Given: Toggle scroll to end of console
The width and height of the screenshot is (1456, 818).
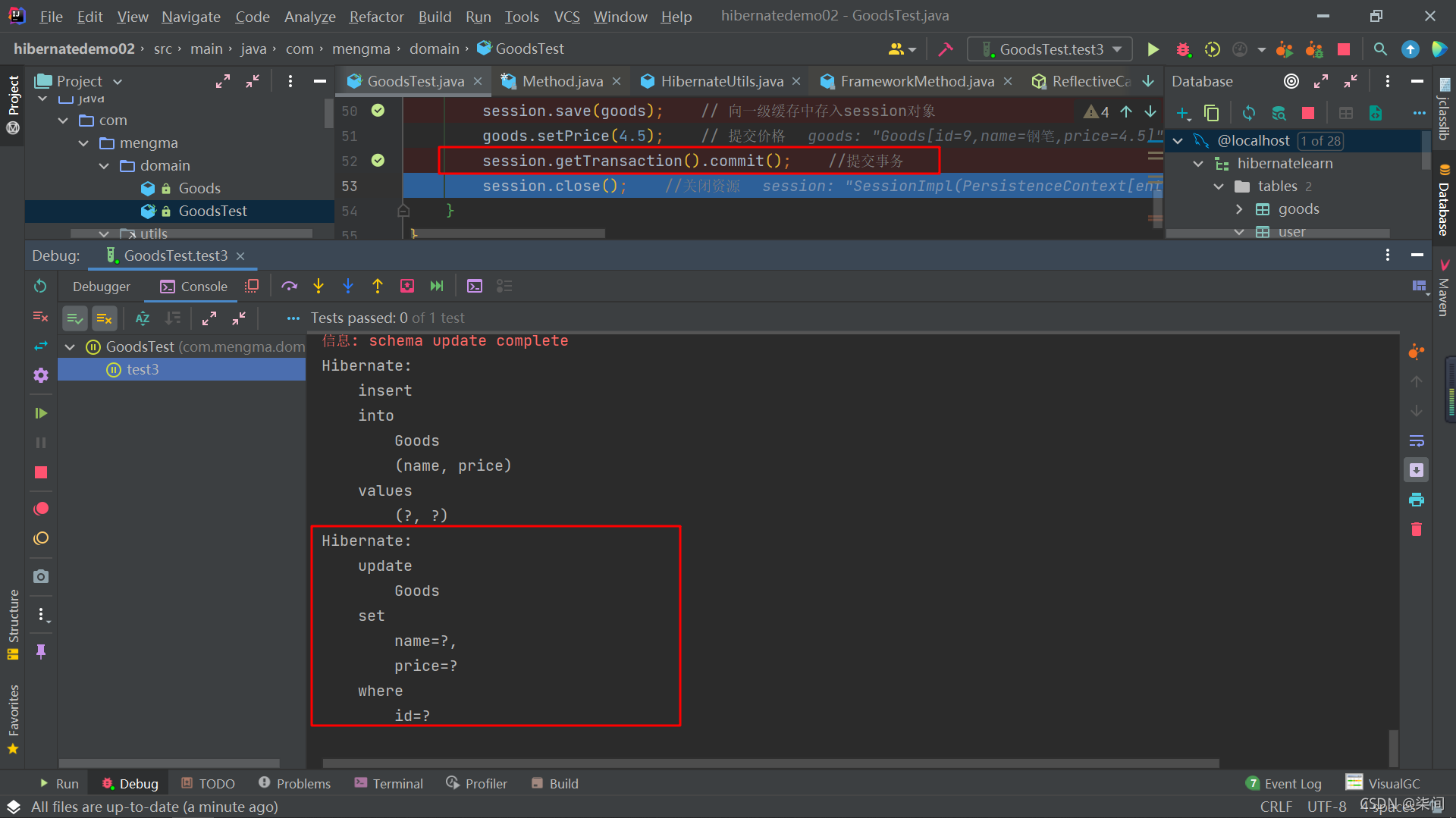Looking at the screenshot, I should click(x=1416, y=470).
